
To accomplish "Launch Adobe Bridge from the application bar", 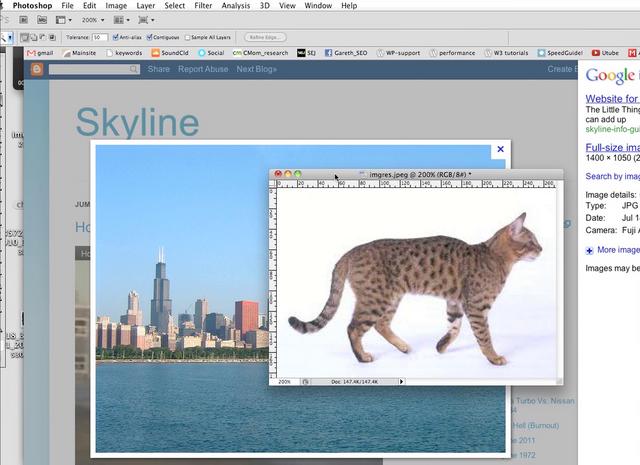I will [24, 20].
